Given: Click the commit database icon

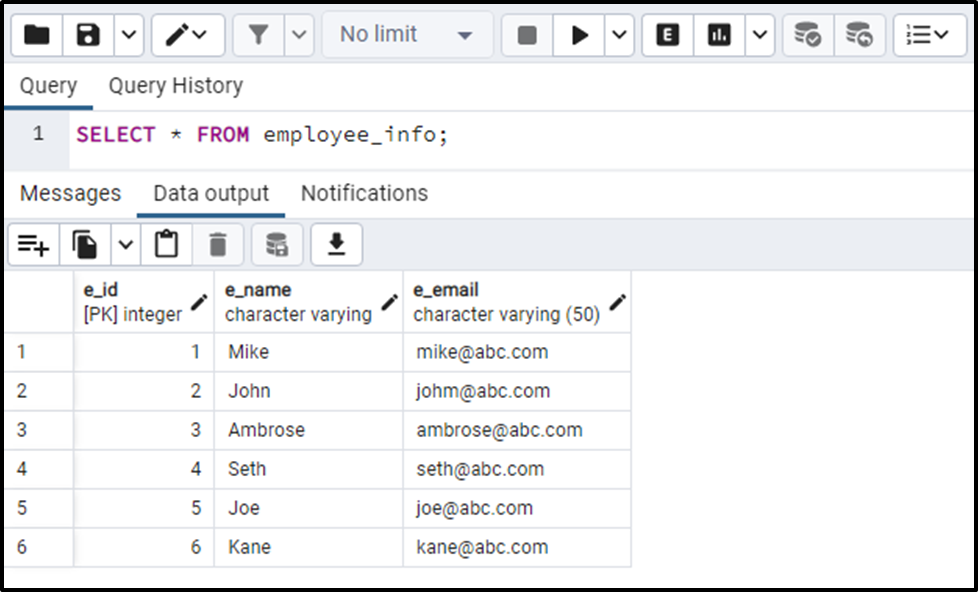Looking at the screenshot, I should (808, 35).
